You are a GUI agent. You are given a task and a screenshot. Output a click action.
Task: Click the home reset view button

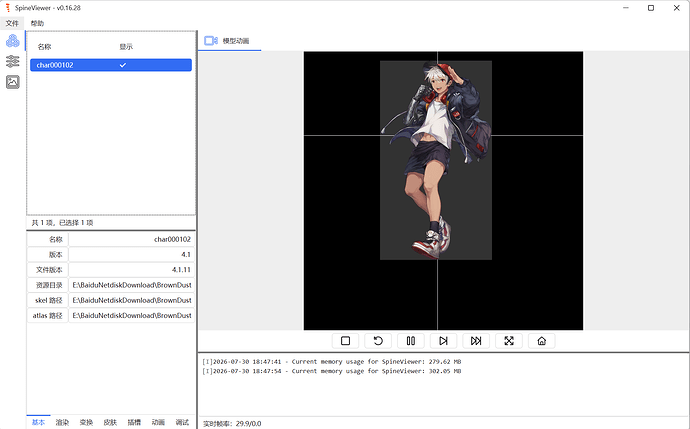[x=542, y=341]
